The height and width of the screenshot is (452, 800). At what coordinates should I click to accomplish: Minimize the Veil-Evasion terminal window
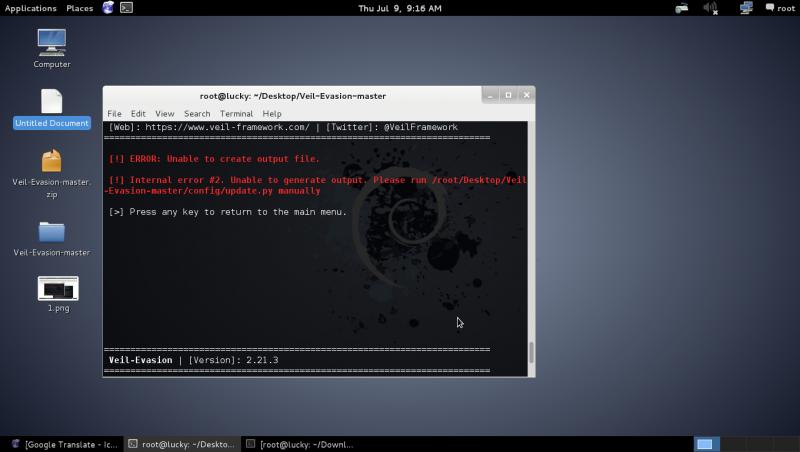pyautogui.click(x=490, y=95)
